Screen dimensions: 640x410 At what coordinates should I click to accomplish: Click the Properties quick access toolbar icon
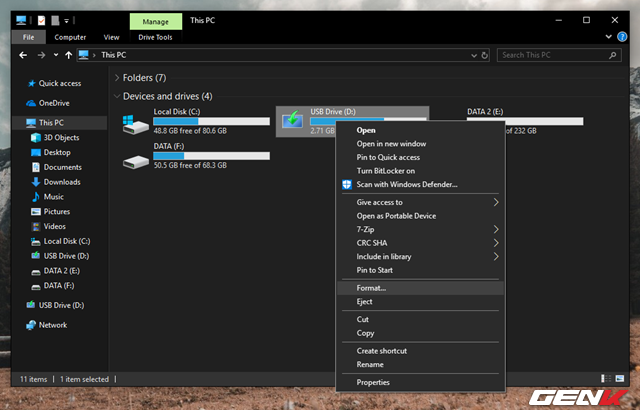[x=41, y=20]
